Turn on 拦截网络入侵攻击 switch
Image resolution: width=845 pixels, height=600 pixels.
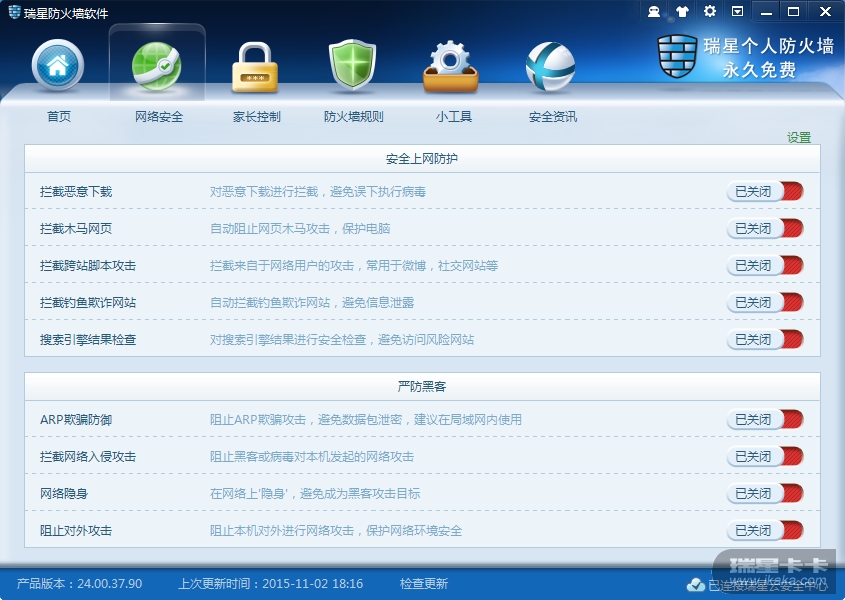[765, 457]
